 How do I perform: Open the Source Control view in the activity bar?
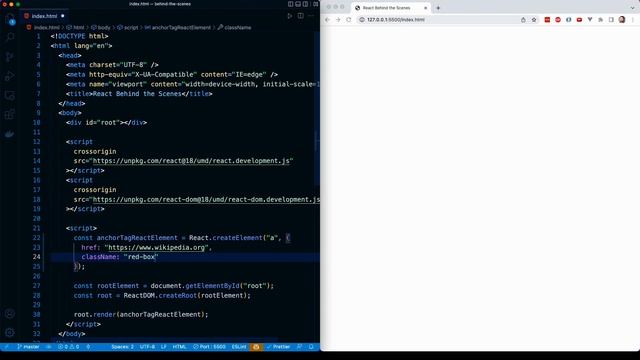point(10,57)
